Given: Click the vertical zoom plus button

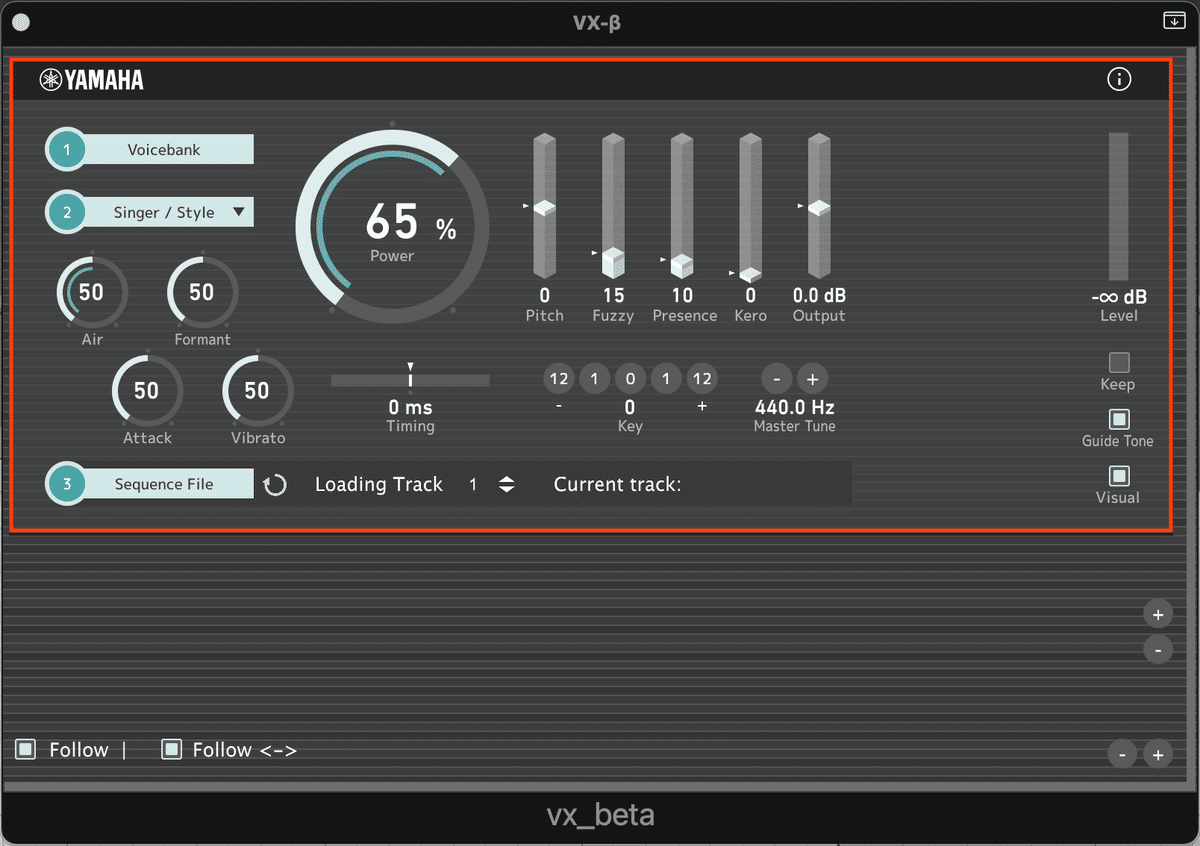Looking at the screenshot, I should [x=1157, y=614].
